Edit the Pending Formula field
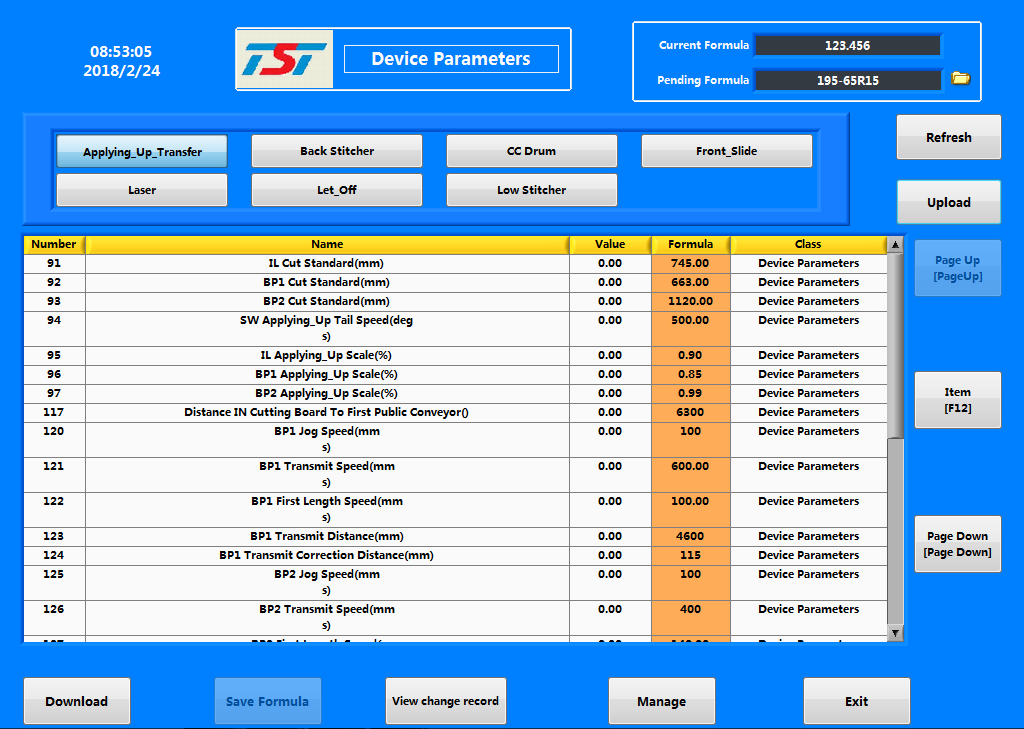Image resolution: width=1024 pixels, height=729 pixels. 846,80
